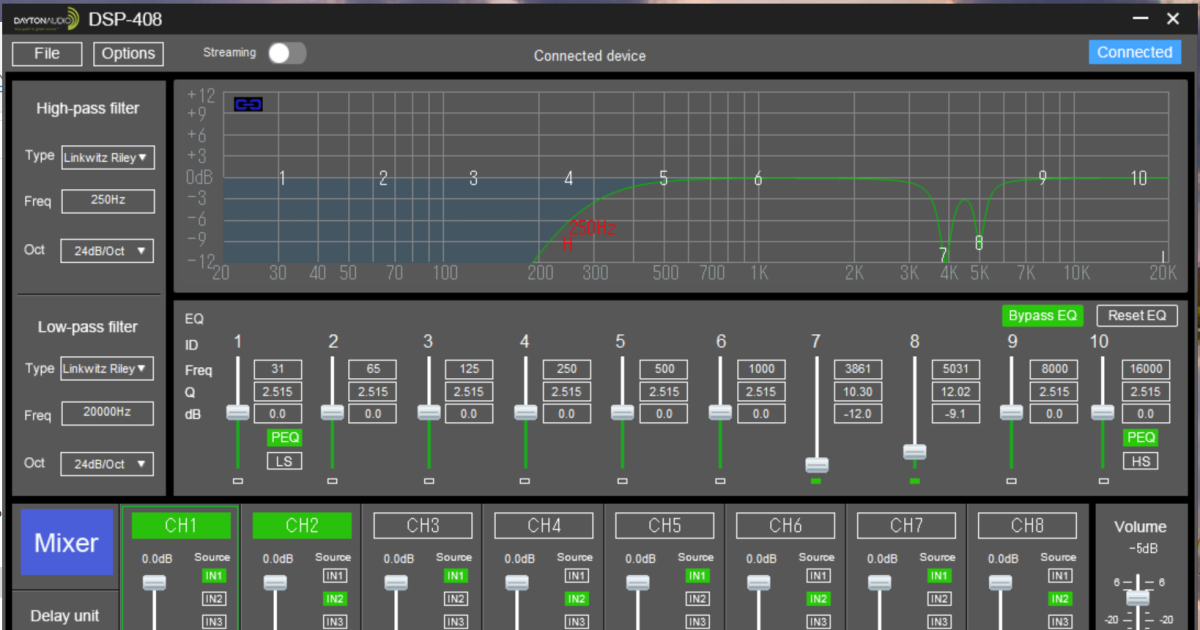Open the Options menu
The height and width of the screenshot is (630, 1200).
[128, 53]
